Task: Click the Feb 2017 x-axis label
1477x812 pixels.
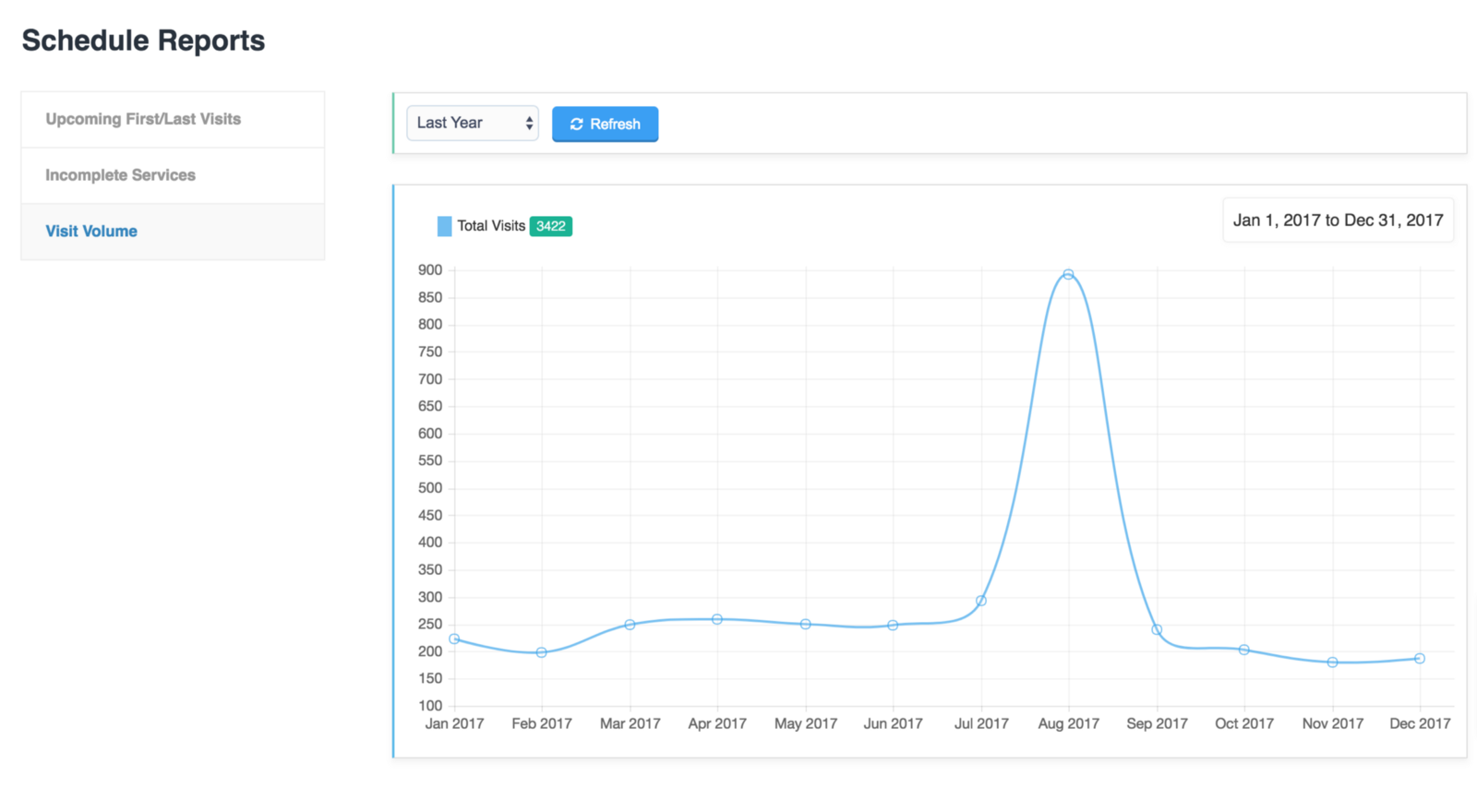Action: 542,723
